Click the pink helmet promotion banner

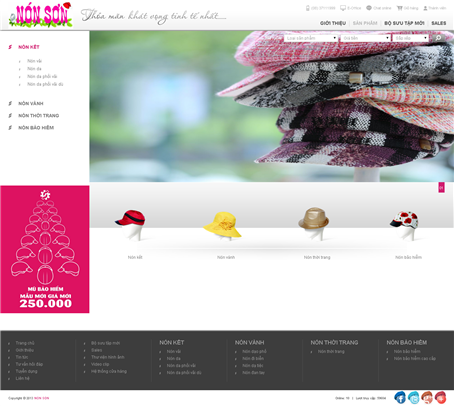pyautogui.click(x=45, y=249)
